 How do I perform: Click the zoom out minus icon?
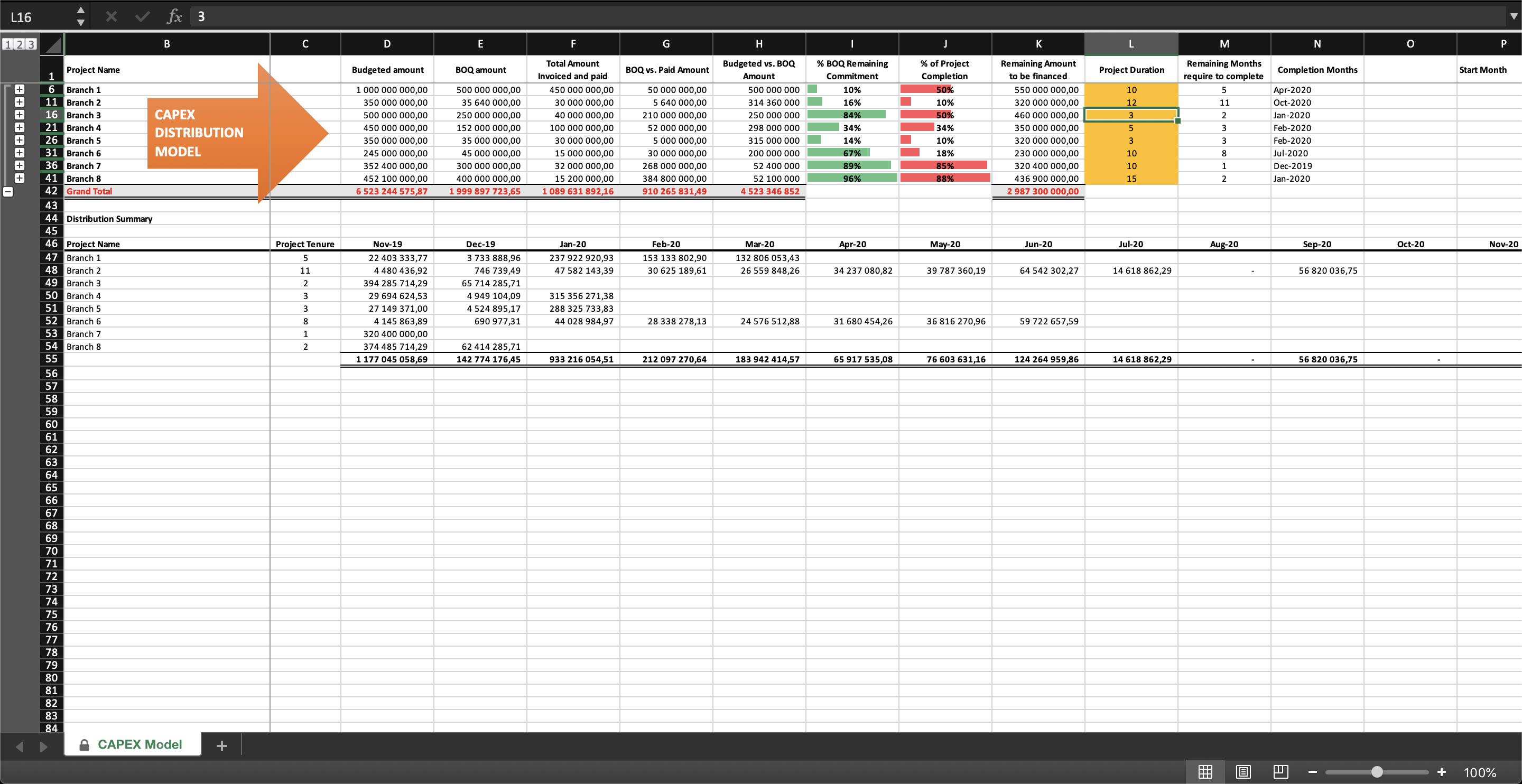(1313, 772)
